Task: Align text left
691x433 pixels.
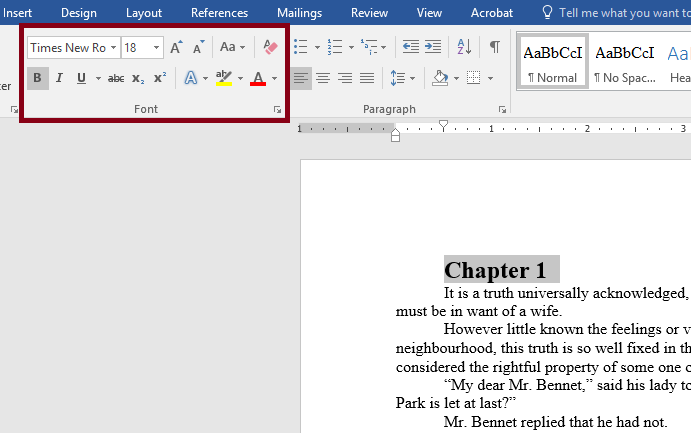Action: pyautogui.click(x=301, y=78)
